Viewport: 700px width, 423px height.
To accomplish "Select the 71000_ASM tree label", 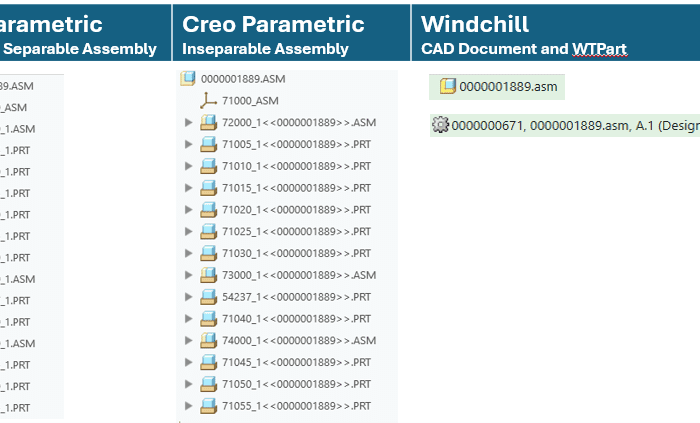I will (x=250, y=101).
